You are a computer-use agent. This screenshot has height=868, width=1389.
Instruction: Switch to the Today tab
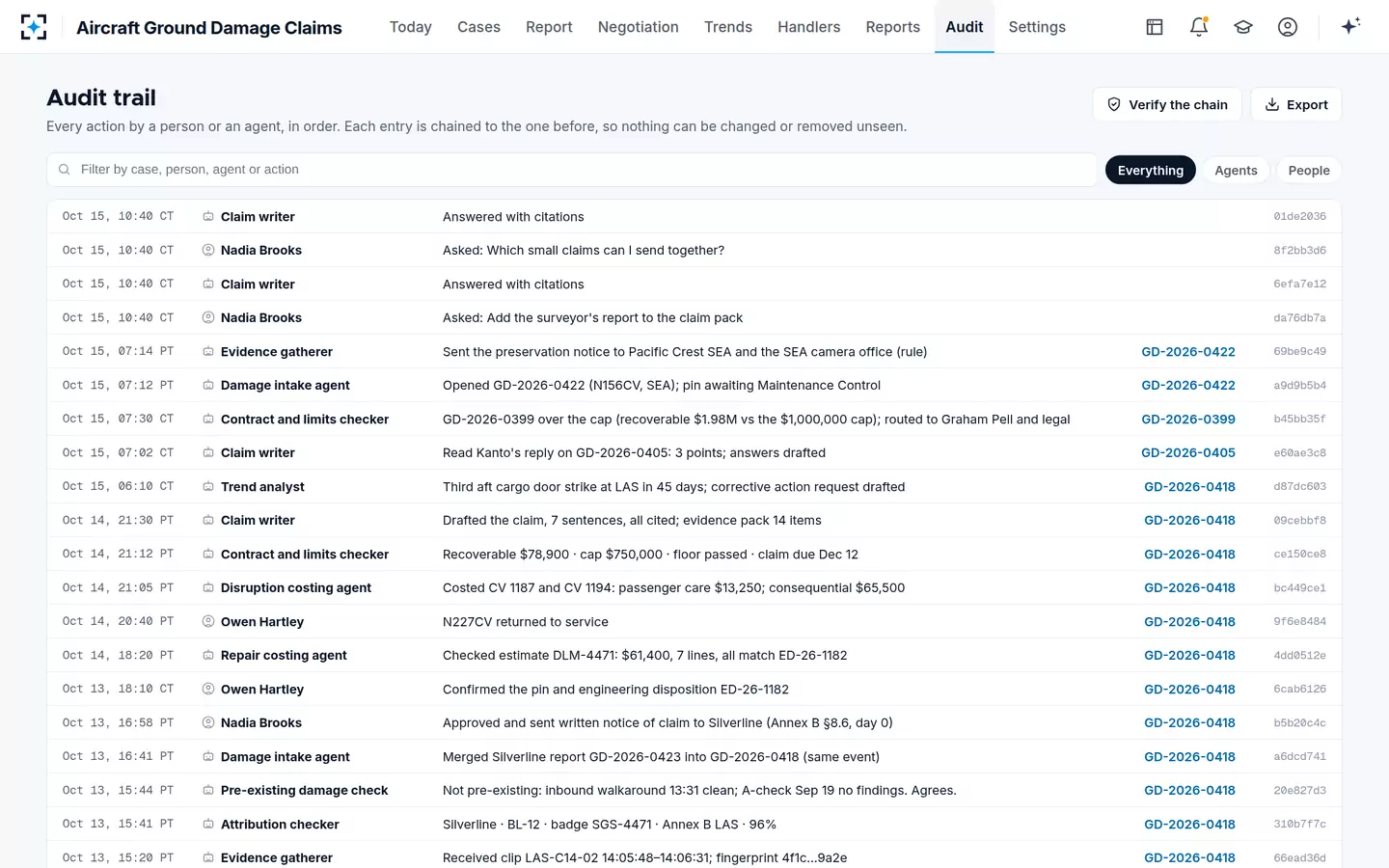411,27
